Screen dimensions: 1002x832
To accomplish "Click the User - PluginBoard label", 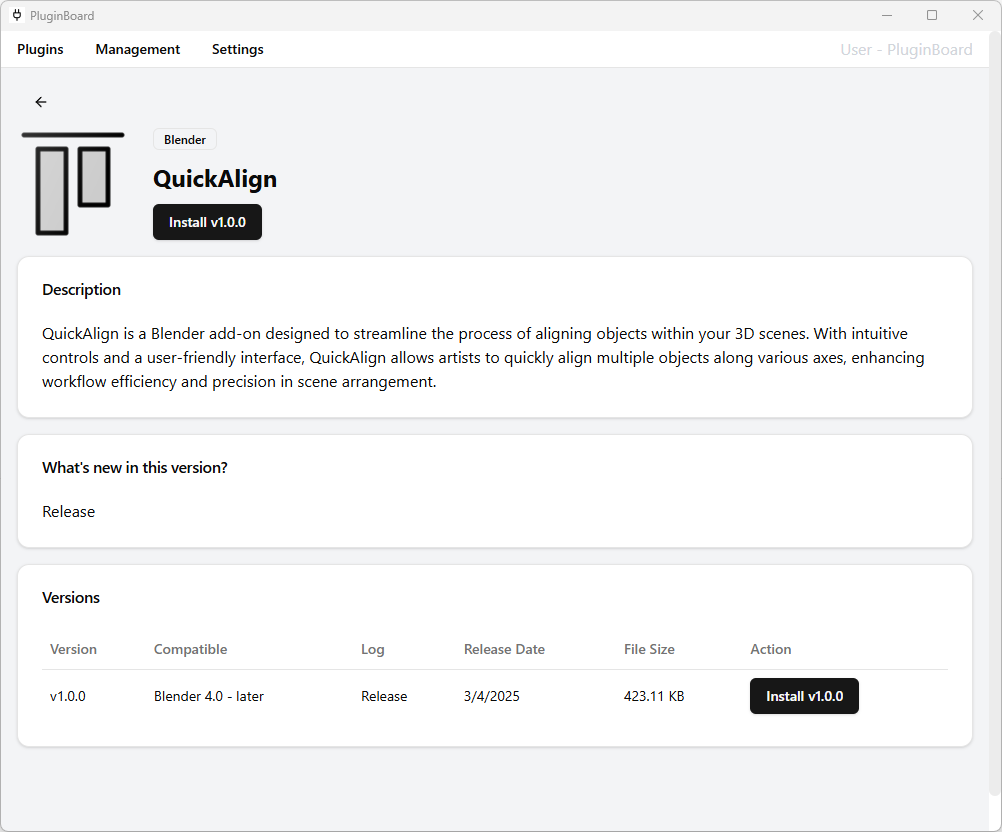I will tap(906, 50).
